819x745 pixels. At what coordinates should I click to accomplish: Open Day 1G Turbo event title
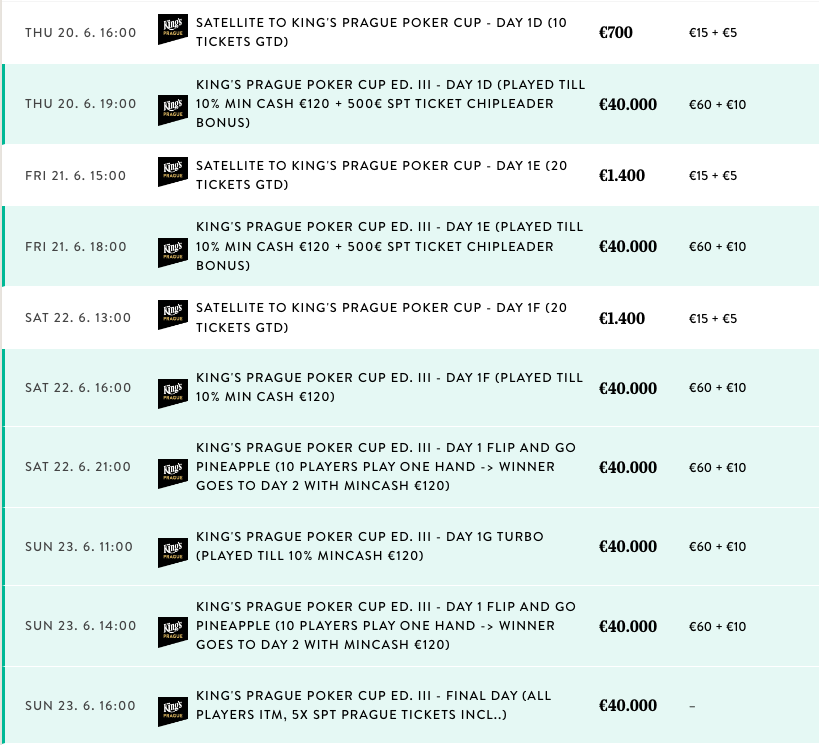(x=370, y=546)
